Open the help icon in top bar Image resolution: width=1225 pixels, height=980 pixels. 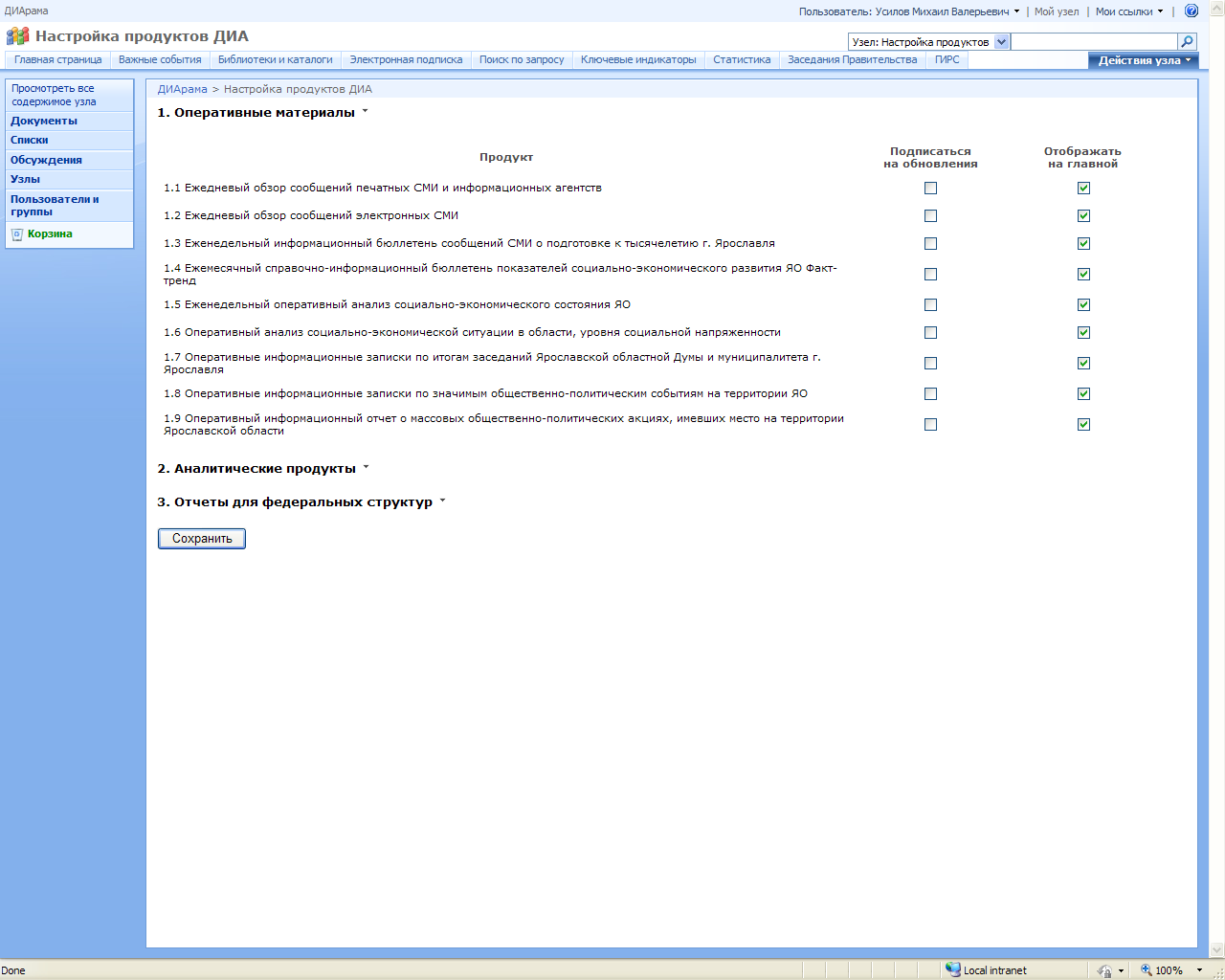[x=1192, y=11]
